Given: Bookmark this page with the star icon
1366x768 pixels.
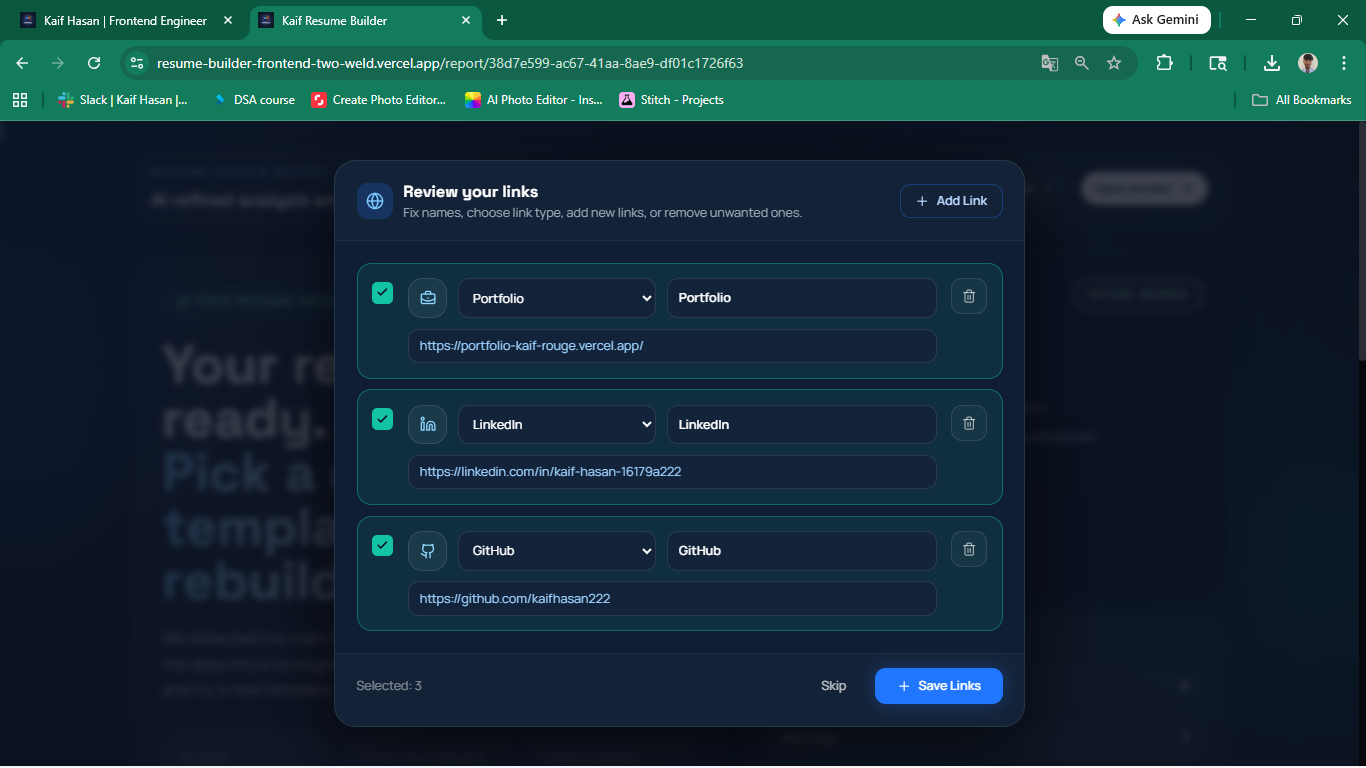Looking at the screenshot, I should point(1114,63).
